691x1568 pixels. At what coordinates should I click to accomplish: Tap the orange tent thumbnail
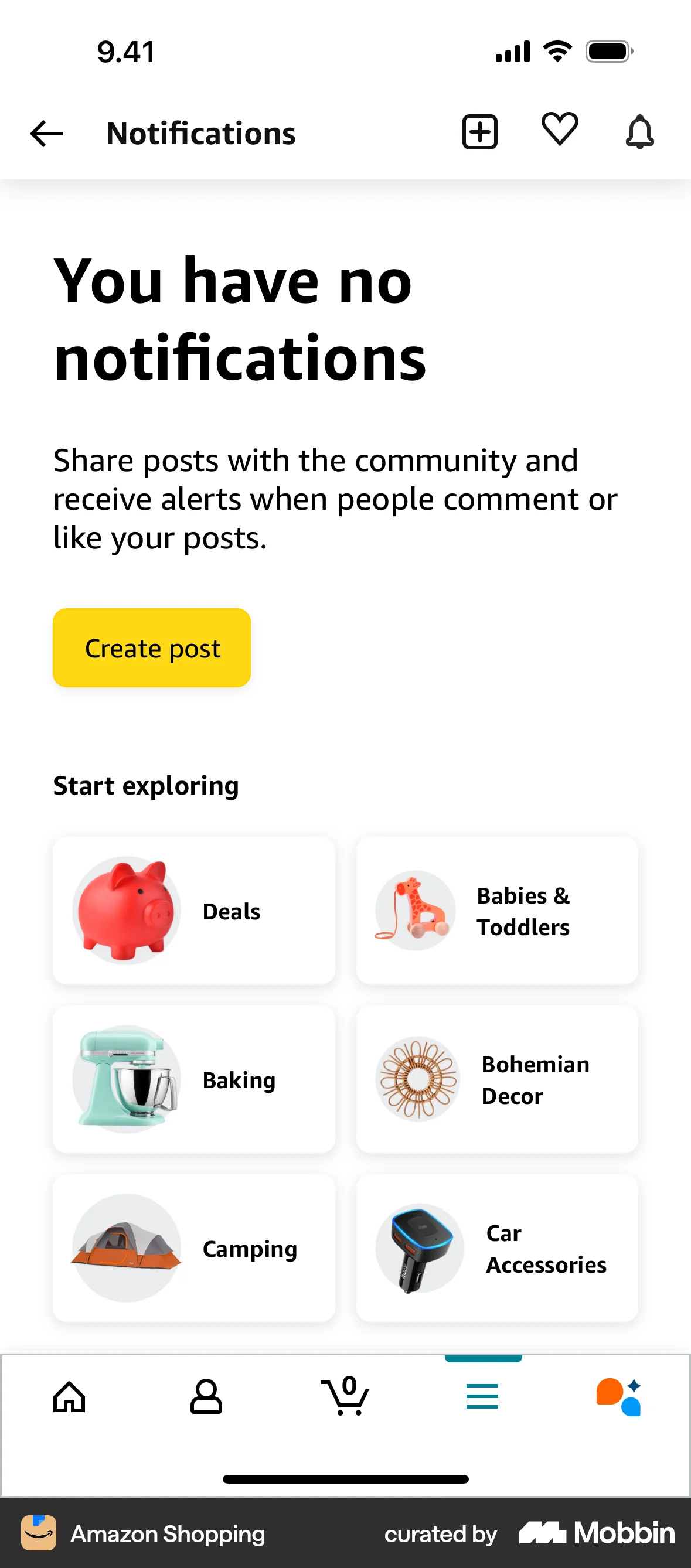click(127, 1247)
